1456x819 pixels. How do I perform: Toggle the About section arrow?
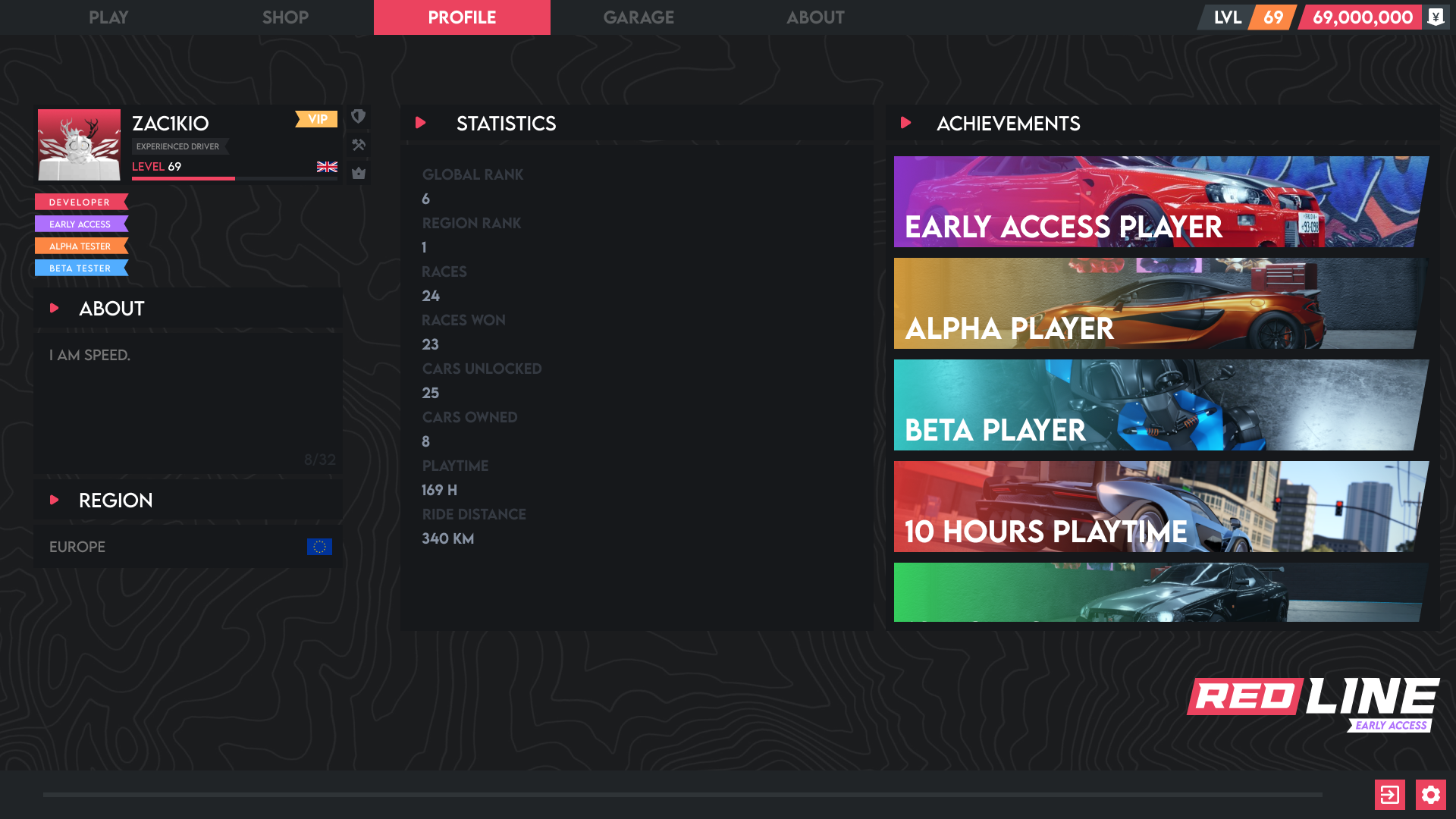pyautogui.click(x=55, y=308)
